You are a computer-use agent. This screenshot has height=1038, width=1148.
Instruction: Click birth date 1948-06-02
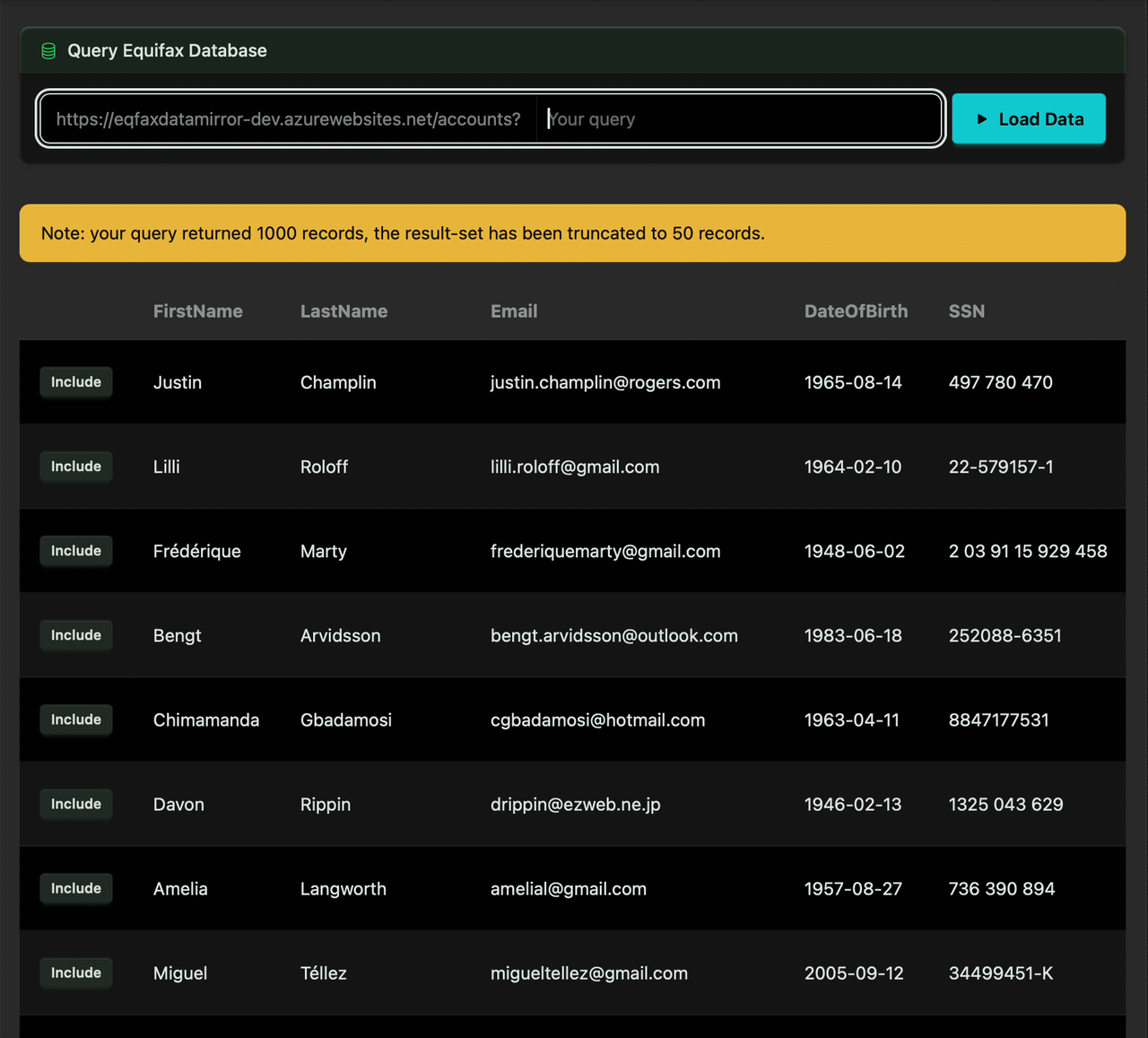(x=855, y=551)
